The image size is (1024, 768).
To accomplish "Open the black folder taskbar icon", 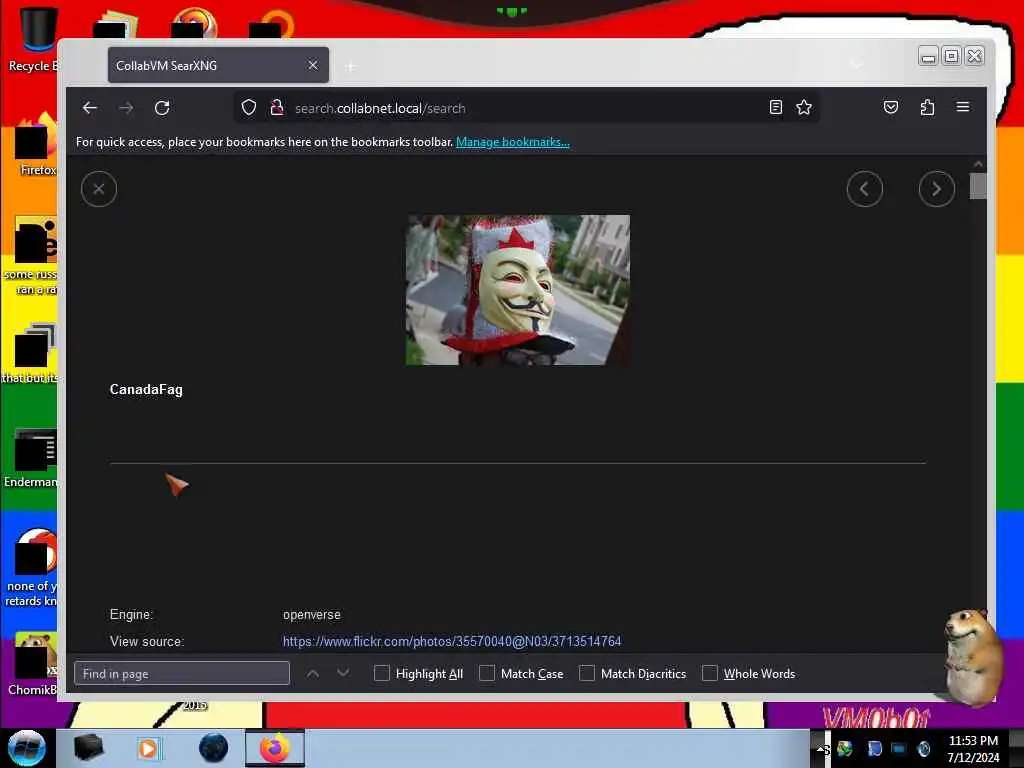I will [88, 748].
